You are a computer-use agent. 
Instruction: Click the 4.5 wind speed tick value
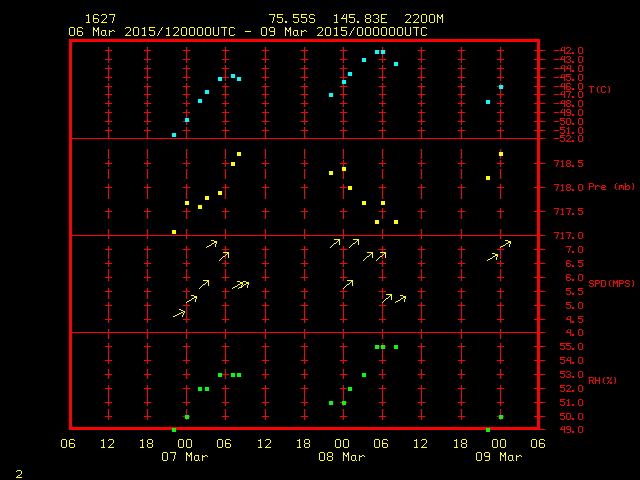click(x=574, y=320)
